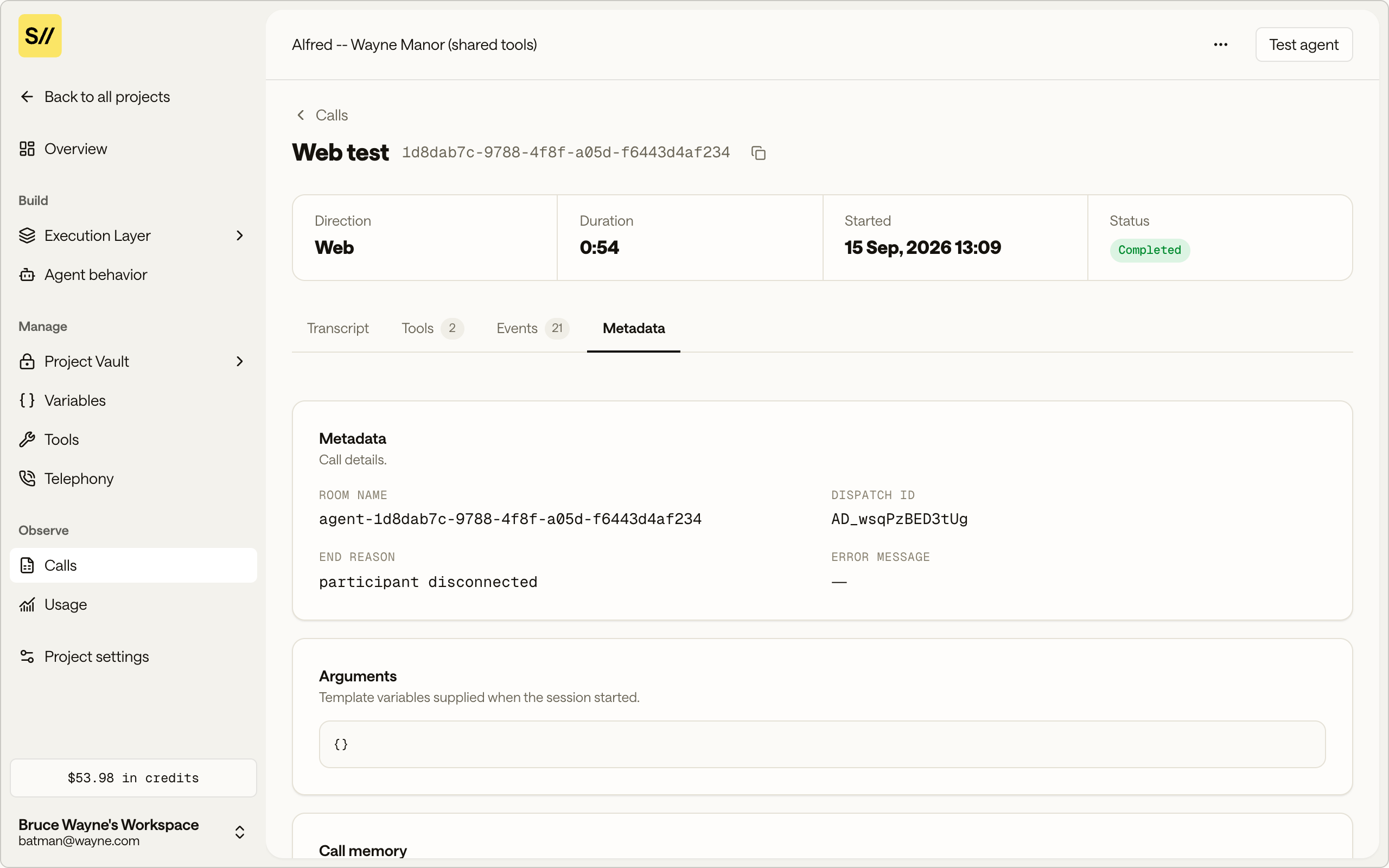Click the Alfred -- Wayne Manor project title

pyautogui.click(x=415, y=44)
